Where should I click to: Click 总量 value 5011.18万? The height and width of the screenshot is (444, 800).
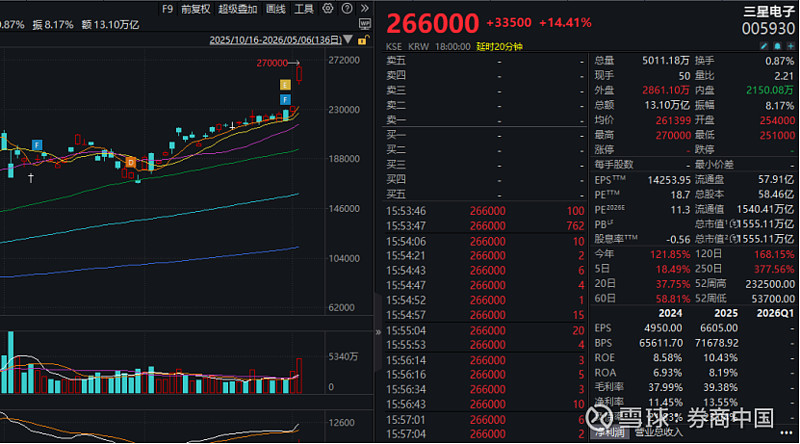pyautogui.click(x=665, y=61)
